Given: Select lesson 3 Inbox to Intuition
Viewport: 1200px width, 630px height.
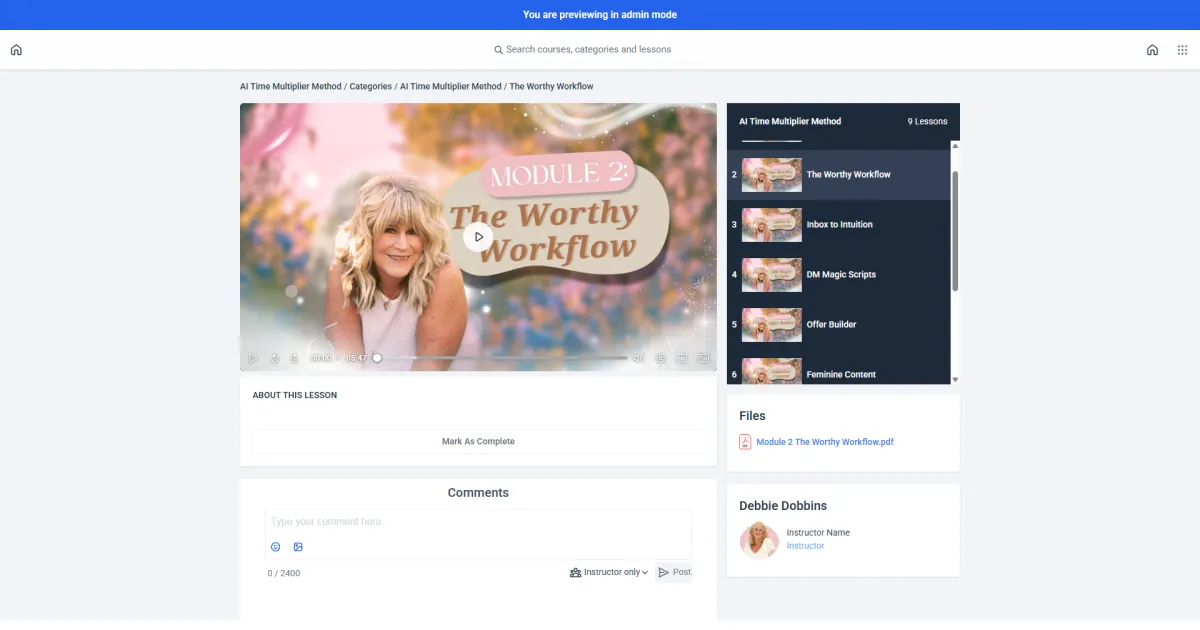Looking at the screenshot, I should (x=838, y=225).
